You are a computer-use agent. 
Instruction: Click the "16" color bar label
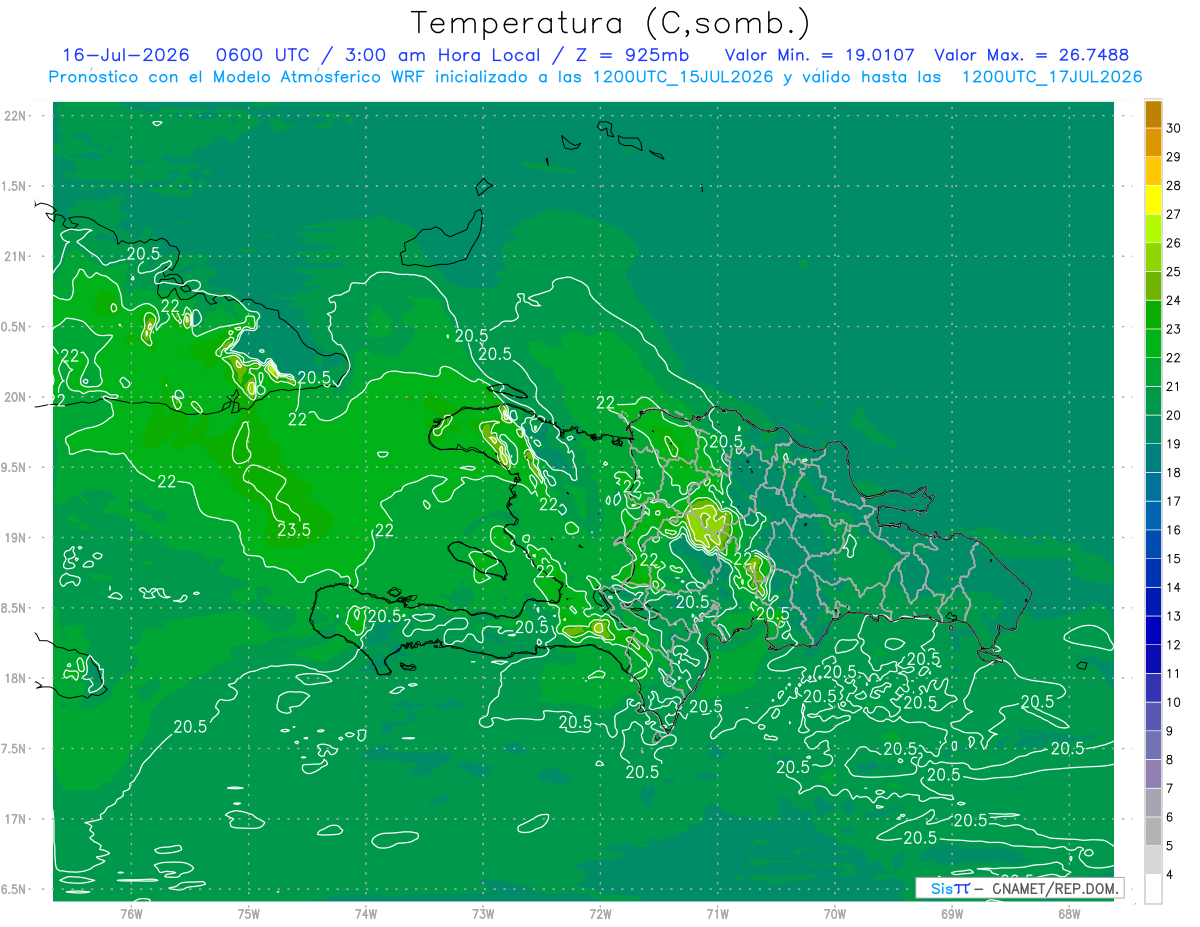[x=1174, y=530]
